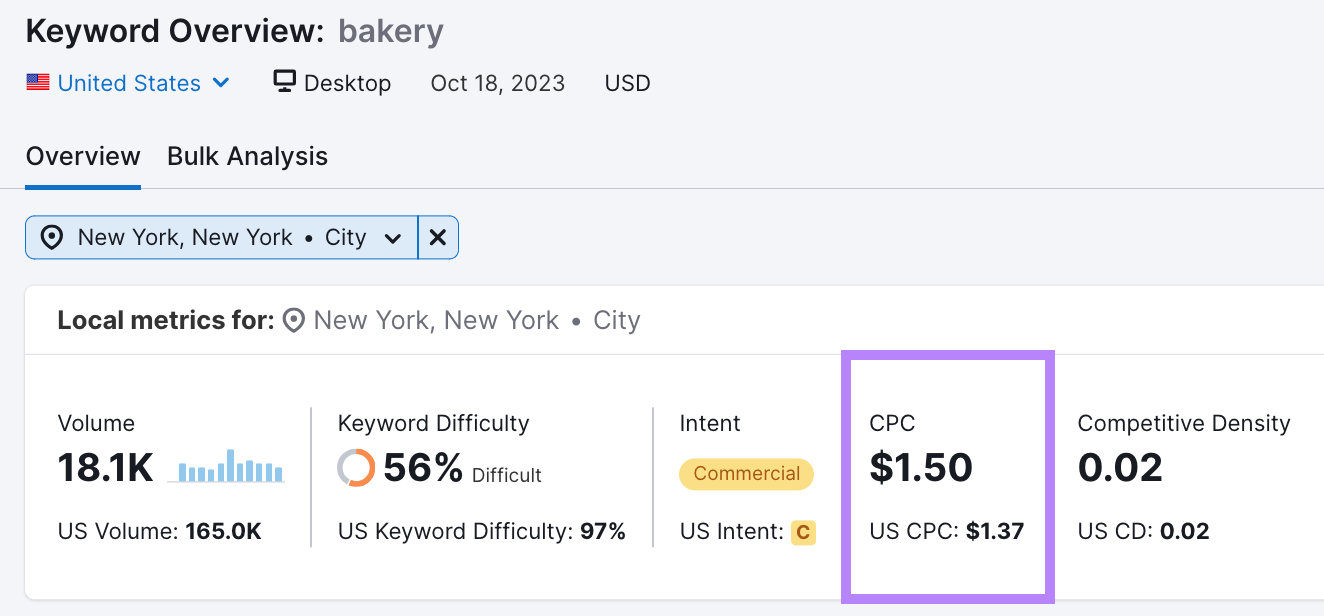Viewport: 1324px width, 616px height.
Task: Click the bakery keyword title
Action: pos(390,32)
